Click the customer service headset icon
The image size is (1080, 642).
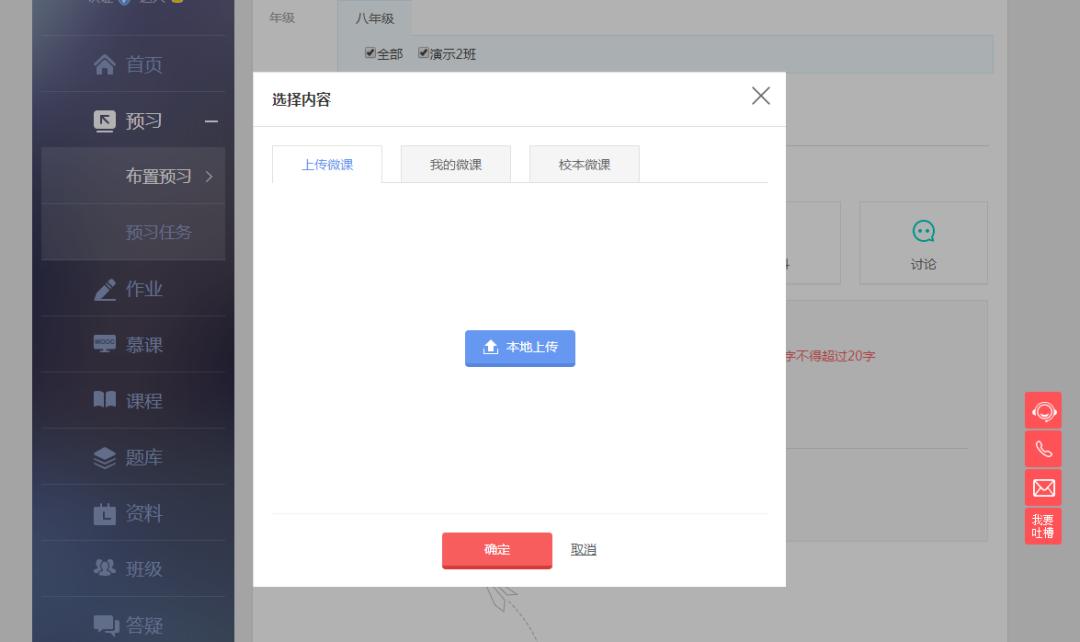click(x=1042, y=410)
